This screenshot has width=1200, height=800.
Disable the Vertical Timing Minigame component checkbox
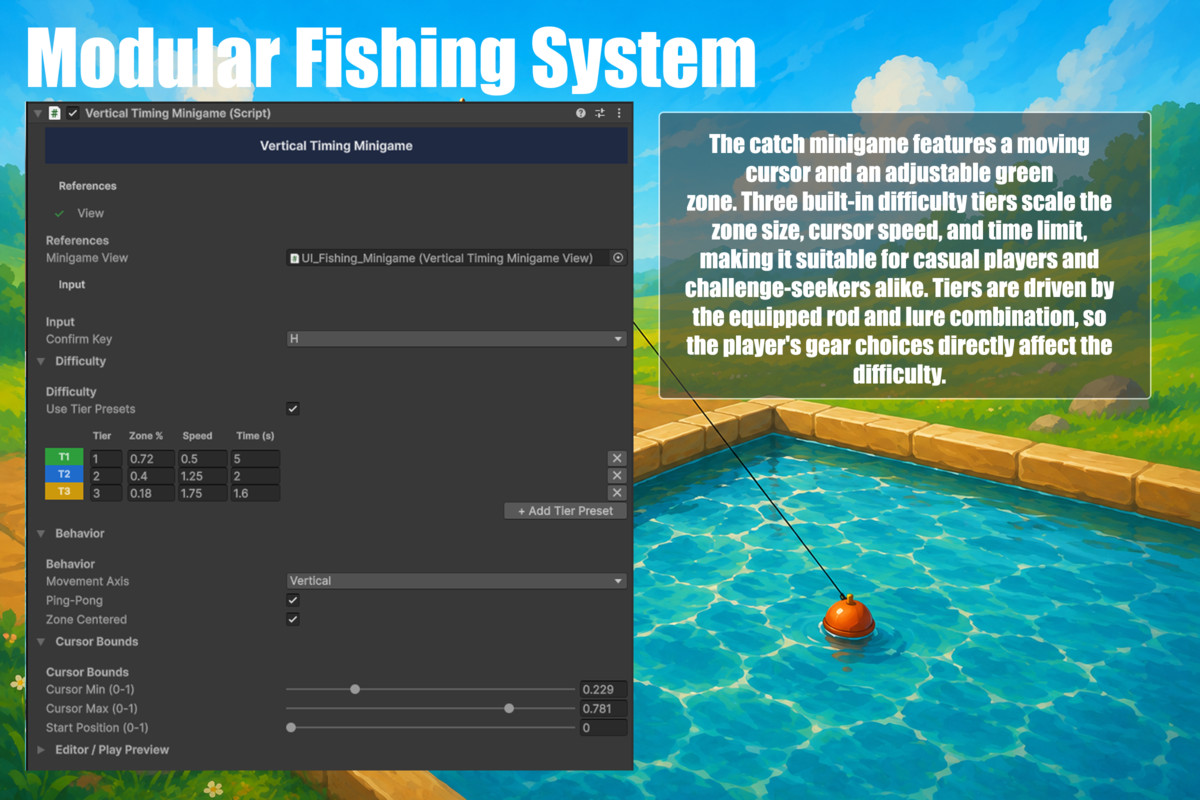coord(73,114)
